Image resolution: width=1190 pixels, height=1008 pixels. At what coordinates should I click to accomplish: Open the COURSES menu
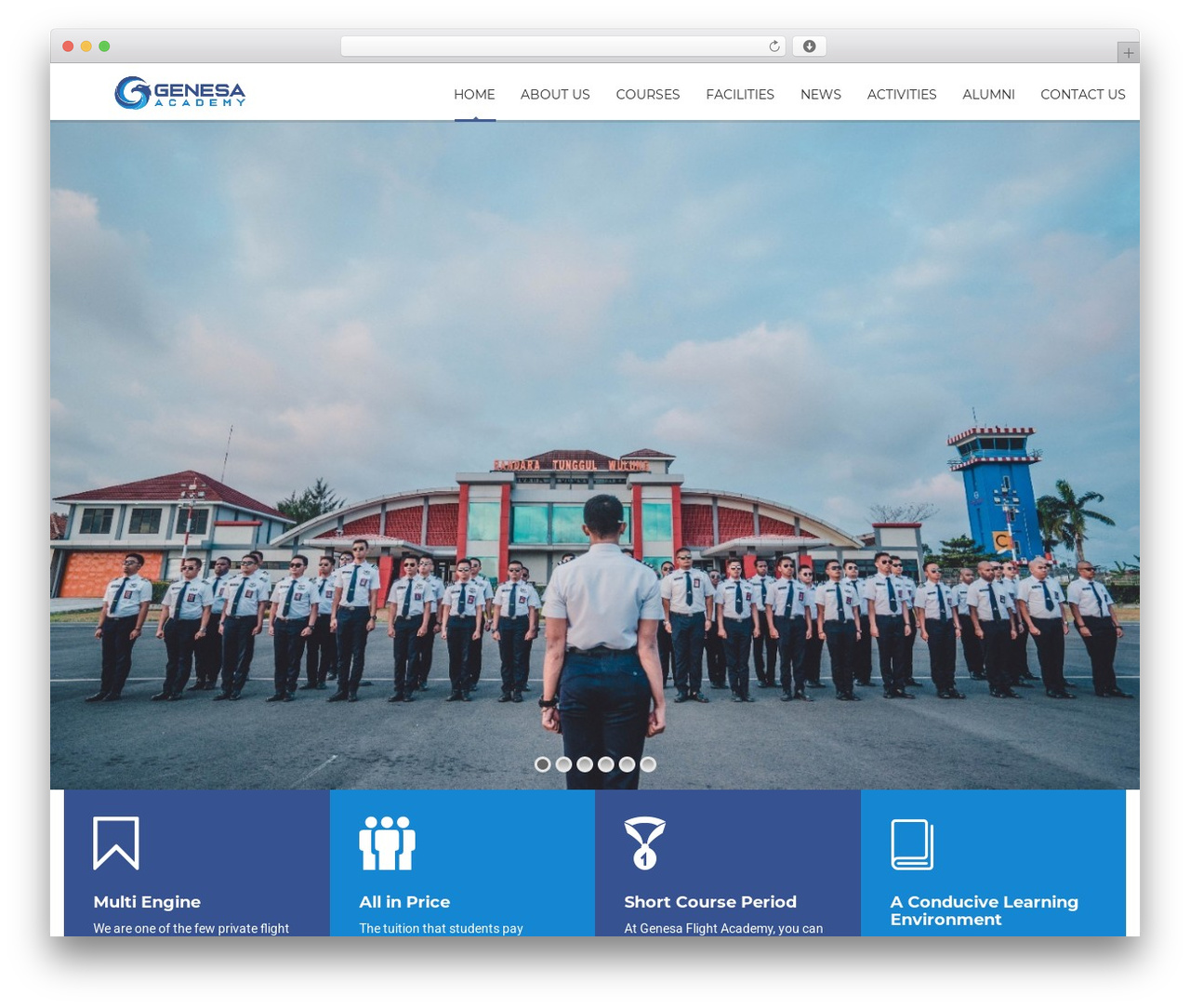pyautogui.click(x=648, y=94)
